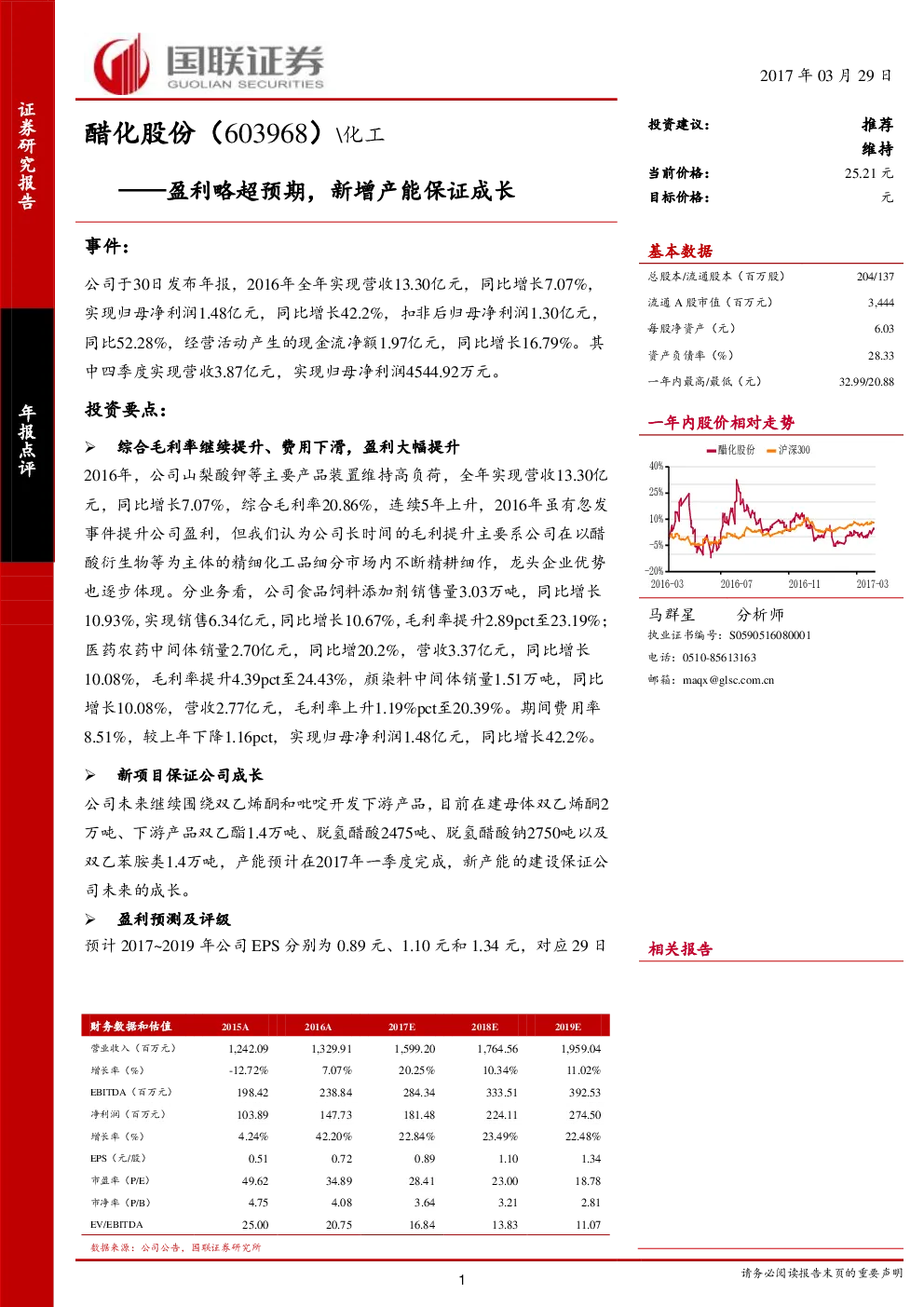Screen dimensions: 924x1307
Task: Click the 事件: section heading
Action: pyautogui.click(x=107, y=246)
